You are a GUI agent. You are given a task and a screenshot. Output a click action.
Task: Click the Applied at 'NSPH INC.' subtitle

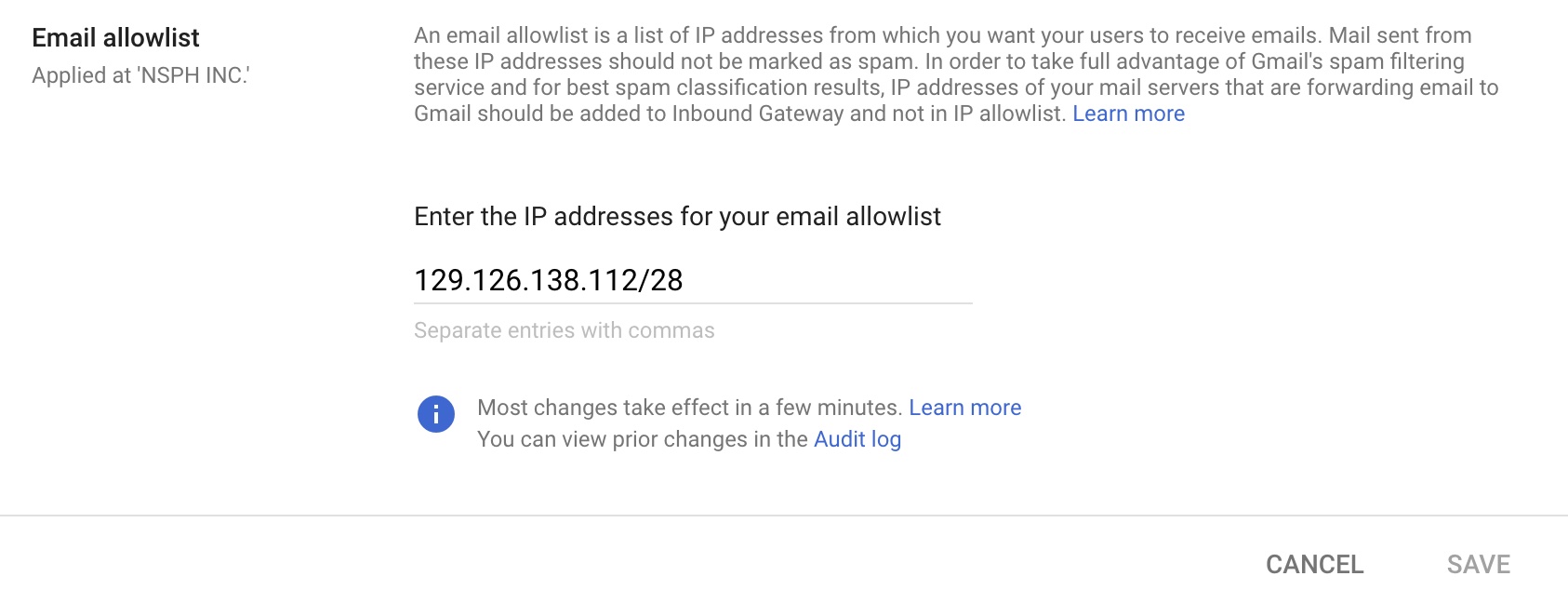coord(140,75)
